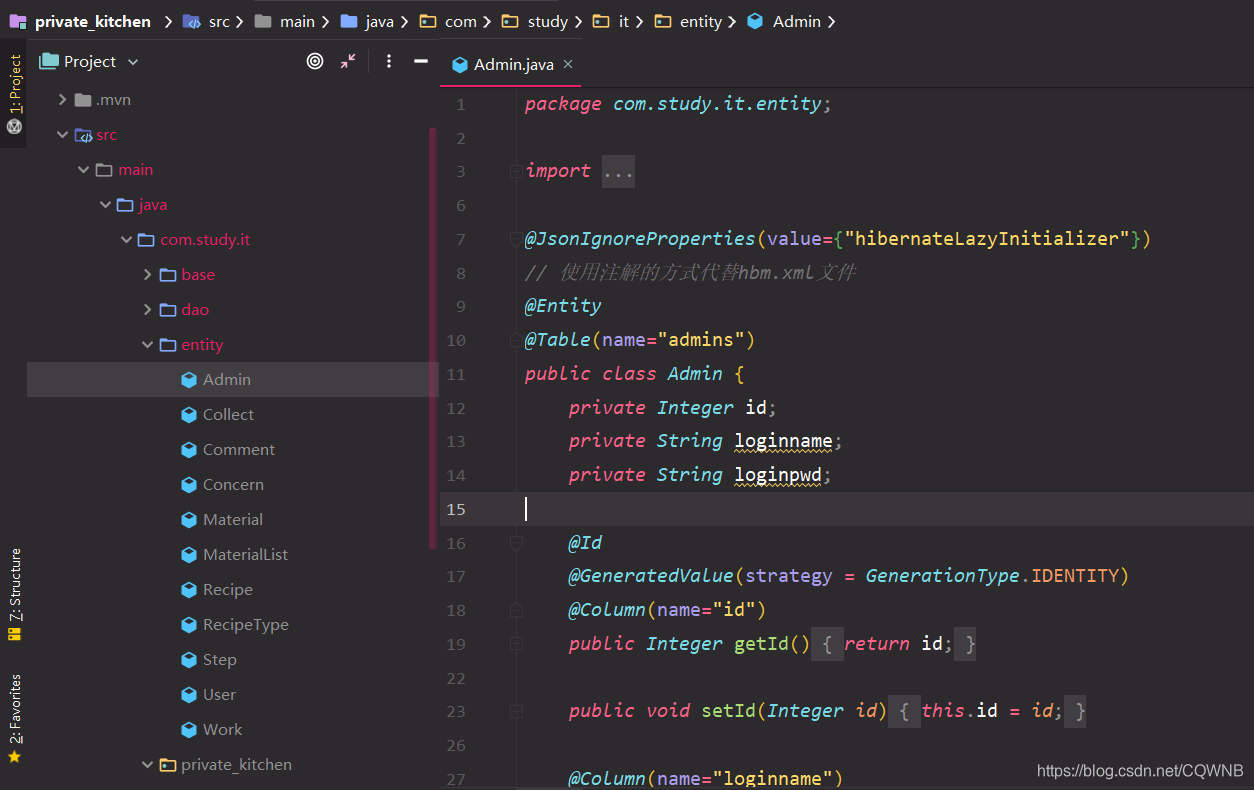1254x790 pixels.
Task: Select the Admin class in project tree
Action: point(232,380)
